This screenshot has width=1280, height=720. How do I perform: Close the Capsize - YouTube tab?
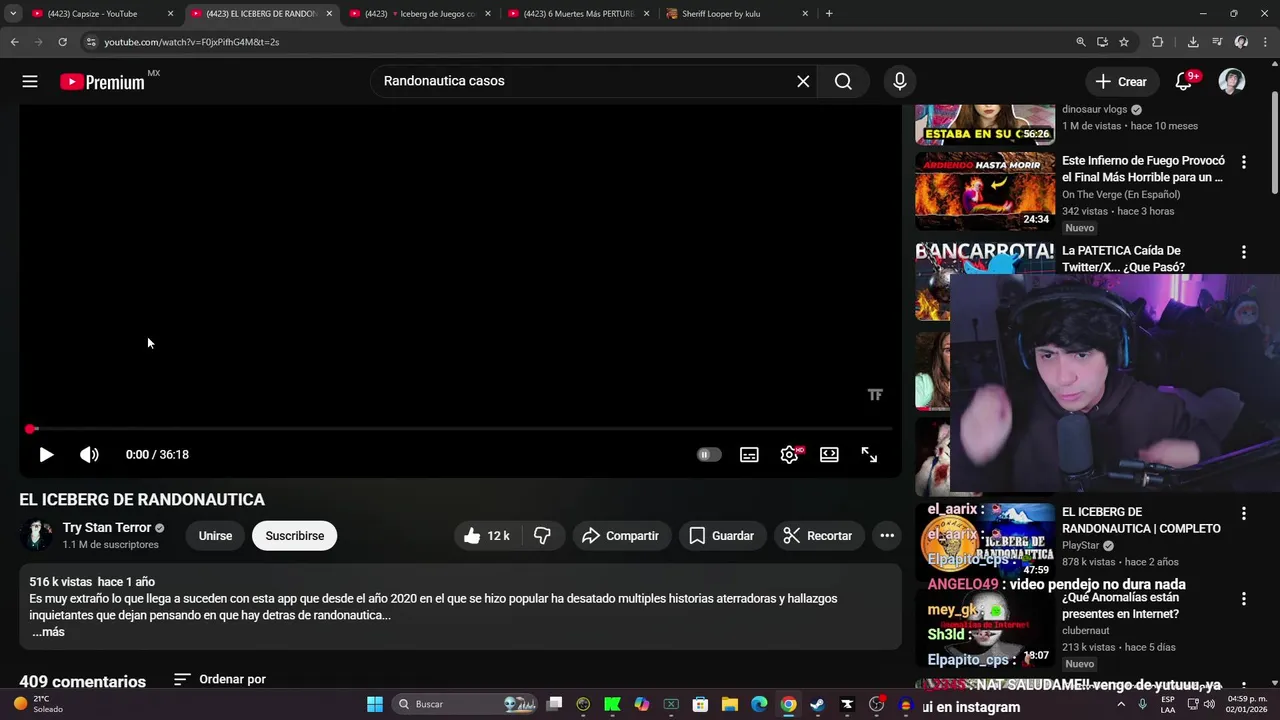click(x=170, y=14)
